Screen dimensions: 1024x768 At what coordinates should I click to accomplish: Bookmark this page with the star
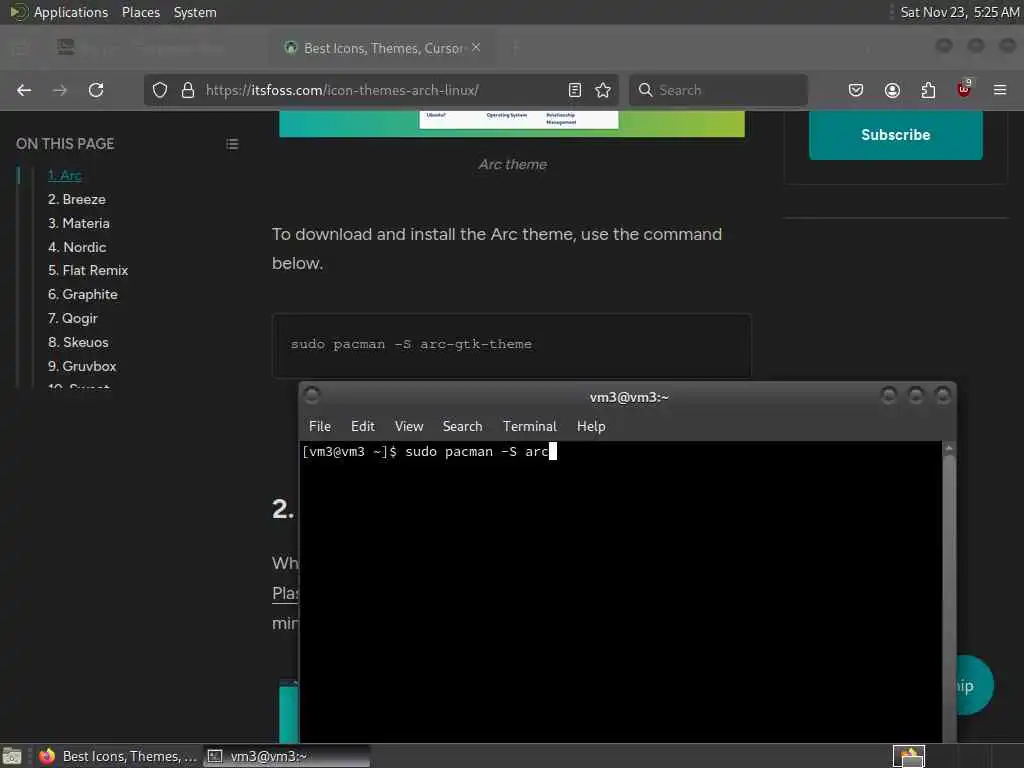point(603,90)
